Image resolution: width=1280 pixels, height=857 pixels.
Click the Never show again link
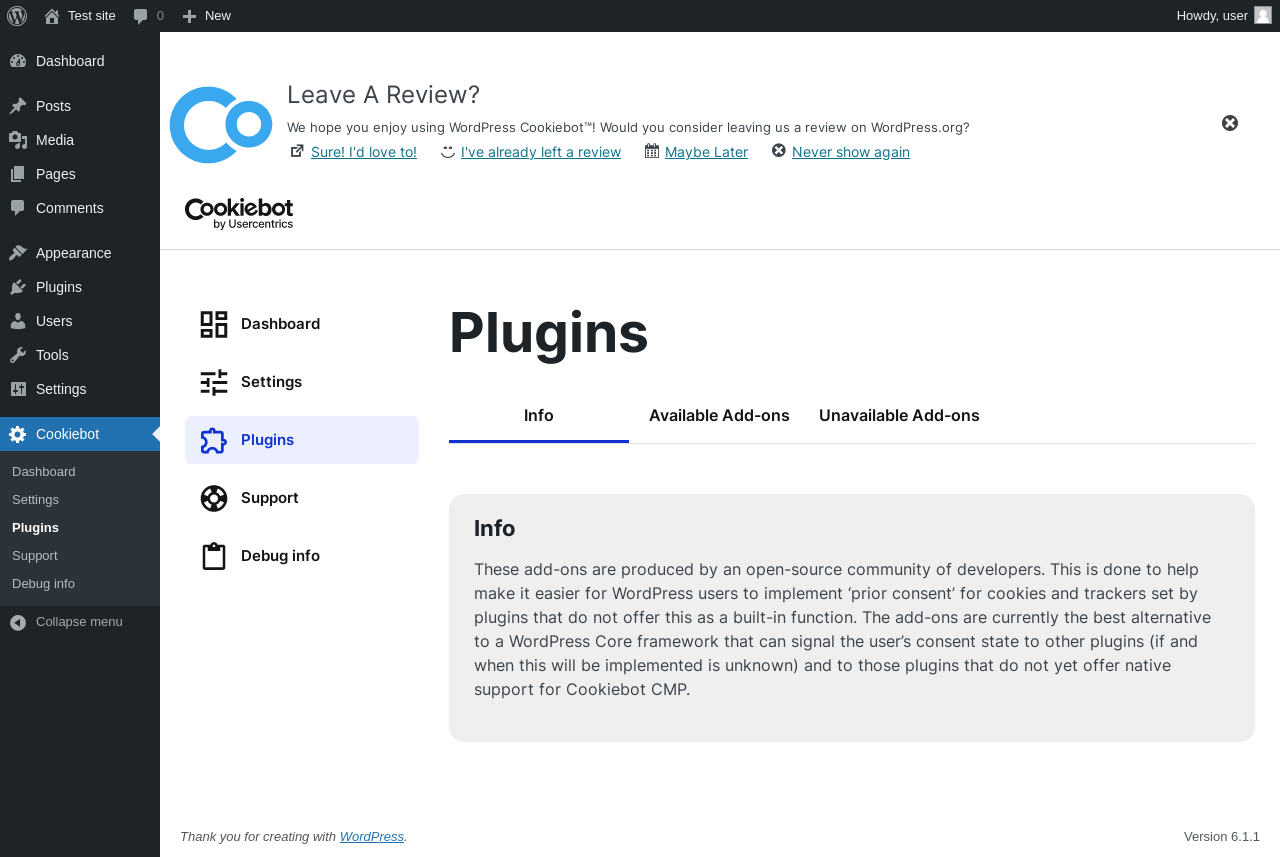tap(851, 152)
